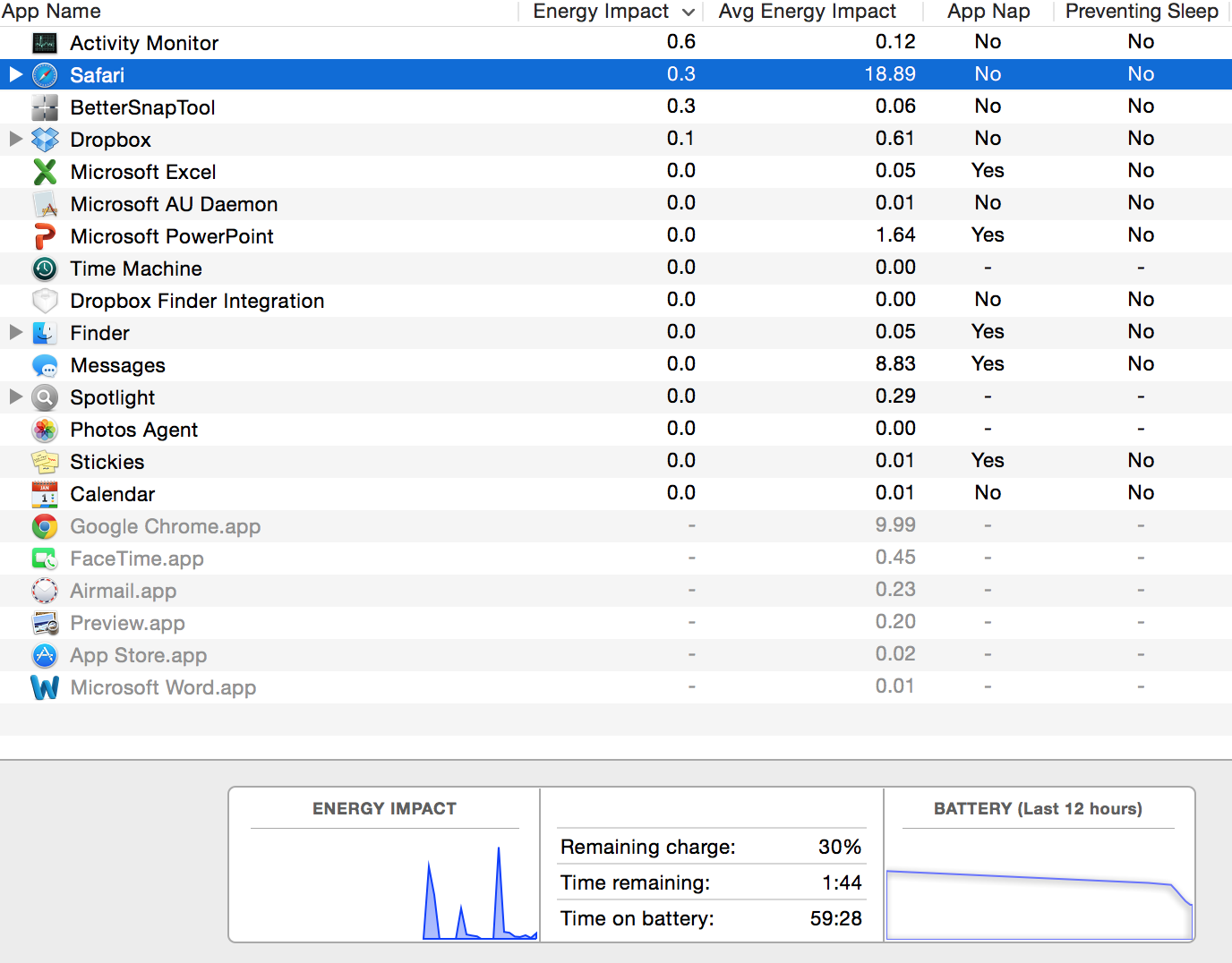Click the Microsoft PowerPoint icon
This screenshot has width=1232, height=963.
[x=45, y=236]
